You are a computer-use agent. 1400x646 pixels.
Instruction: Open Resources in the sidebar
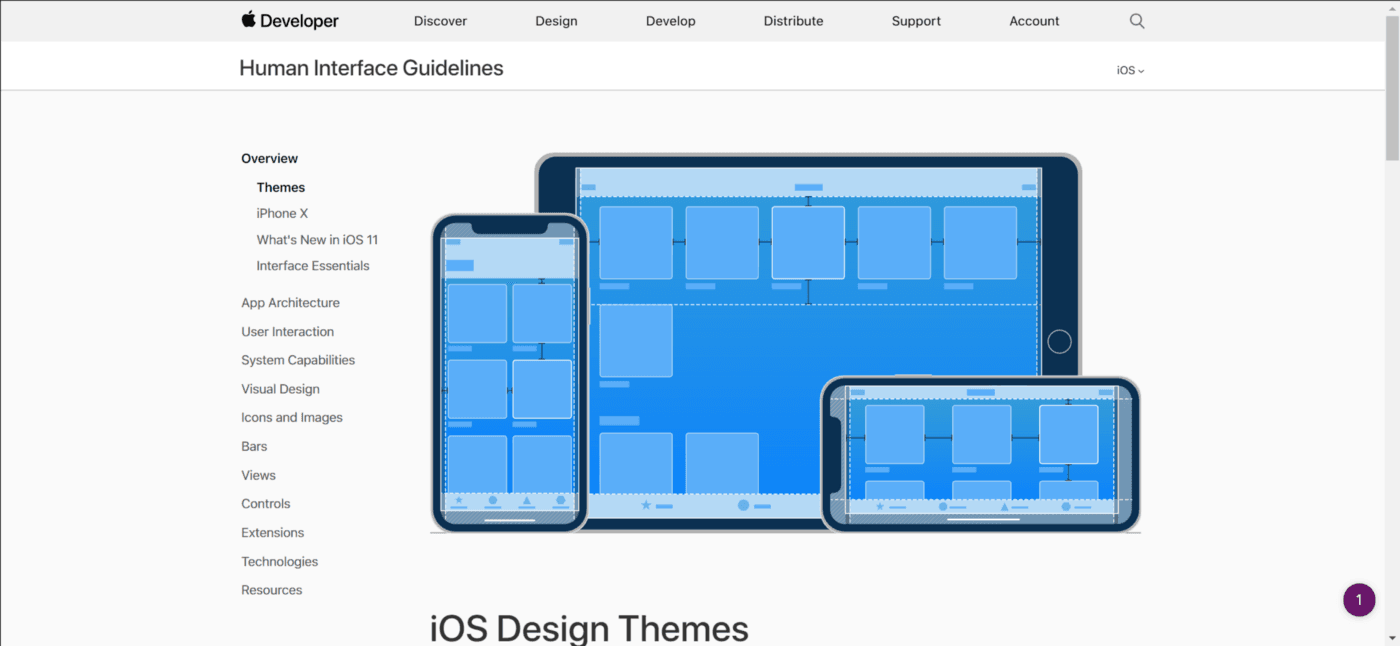pyautogui.click(x=271, y=590)
